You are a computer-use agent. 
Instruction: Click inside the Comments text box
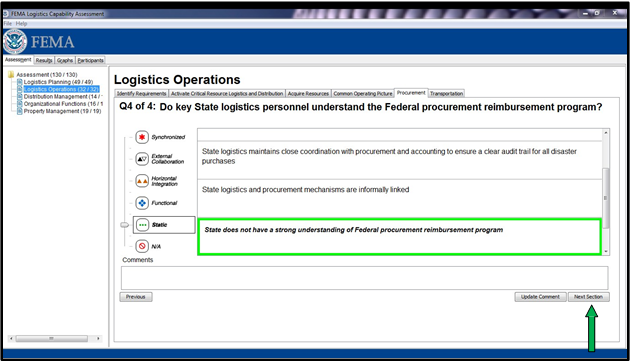365,278
